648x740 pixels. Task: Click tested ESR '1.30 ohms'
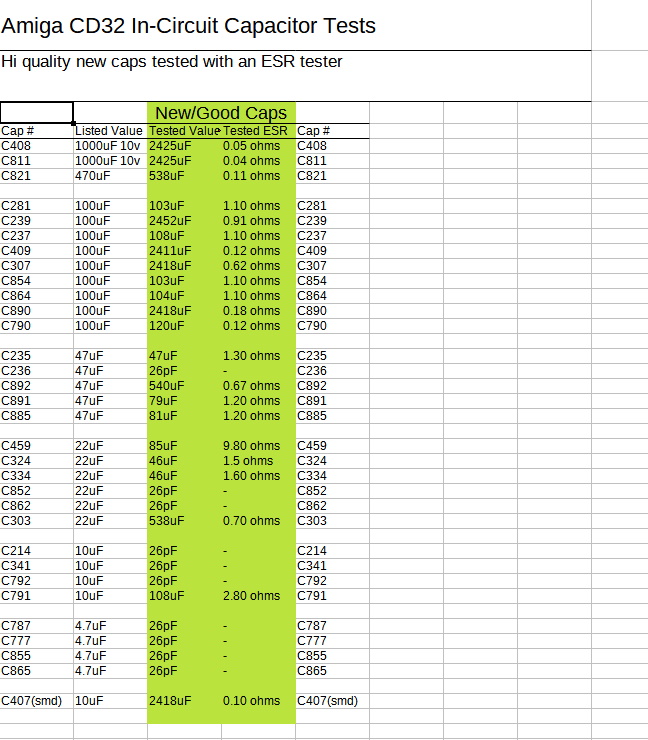pos(252,356)
